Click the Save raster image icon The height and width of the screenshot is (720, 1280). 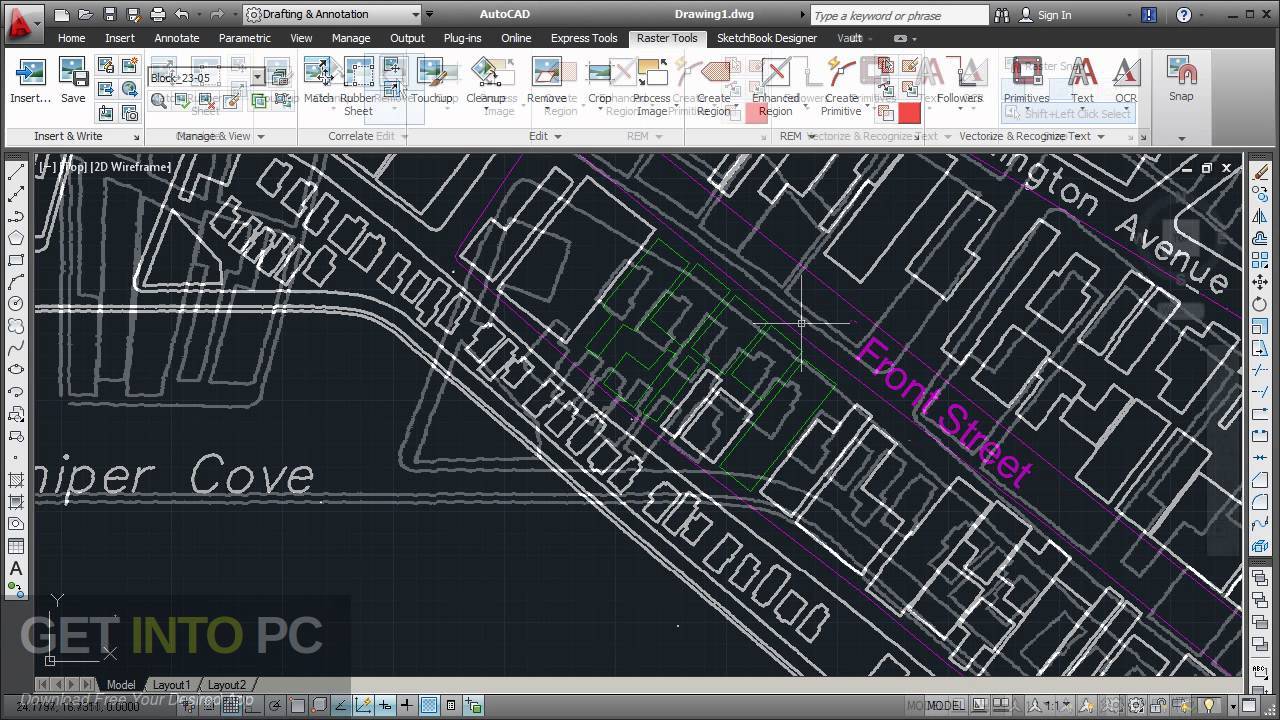pyautogui.click(x=73, y=73)
